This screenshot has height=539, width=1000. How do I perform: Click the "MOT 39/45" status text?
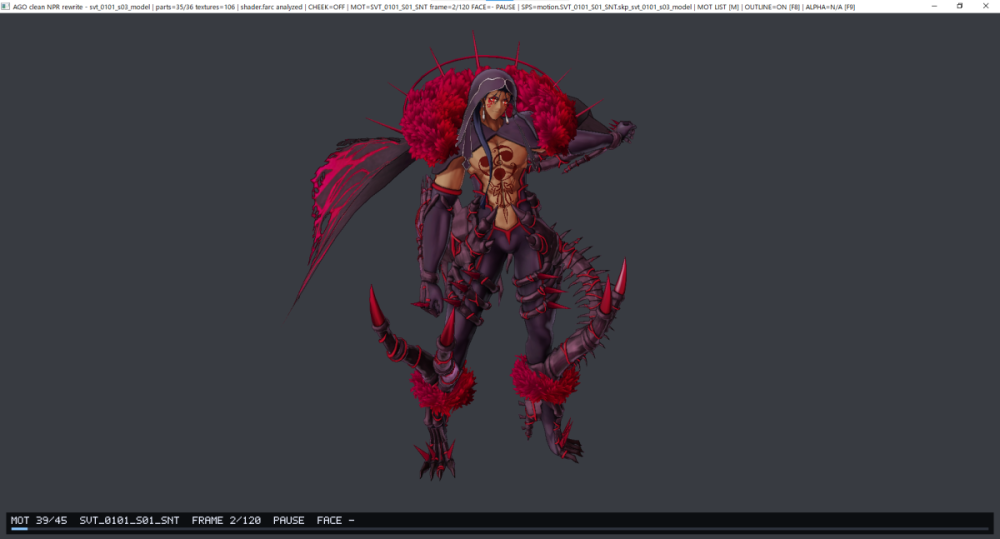click(39, 520)
